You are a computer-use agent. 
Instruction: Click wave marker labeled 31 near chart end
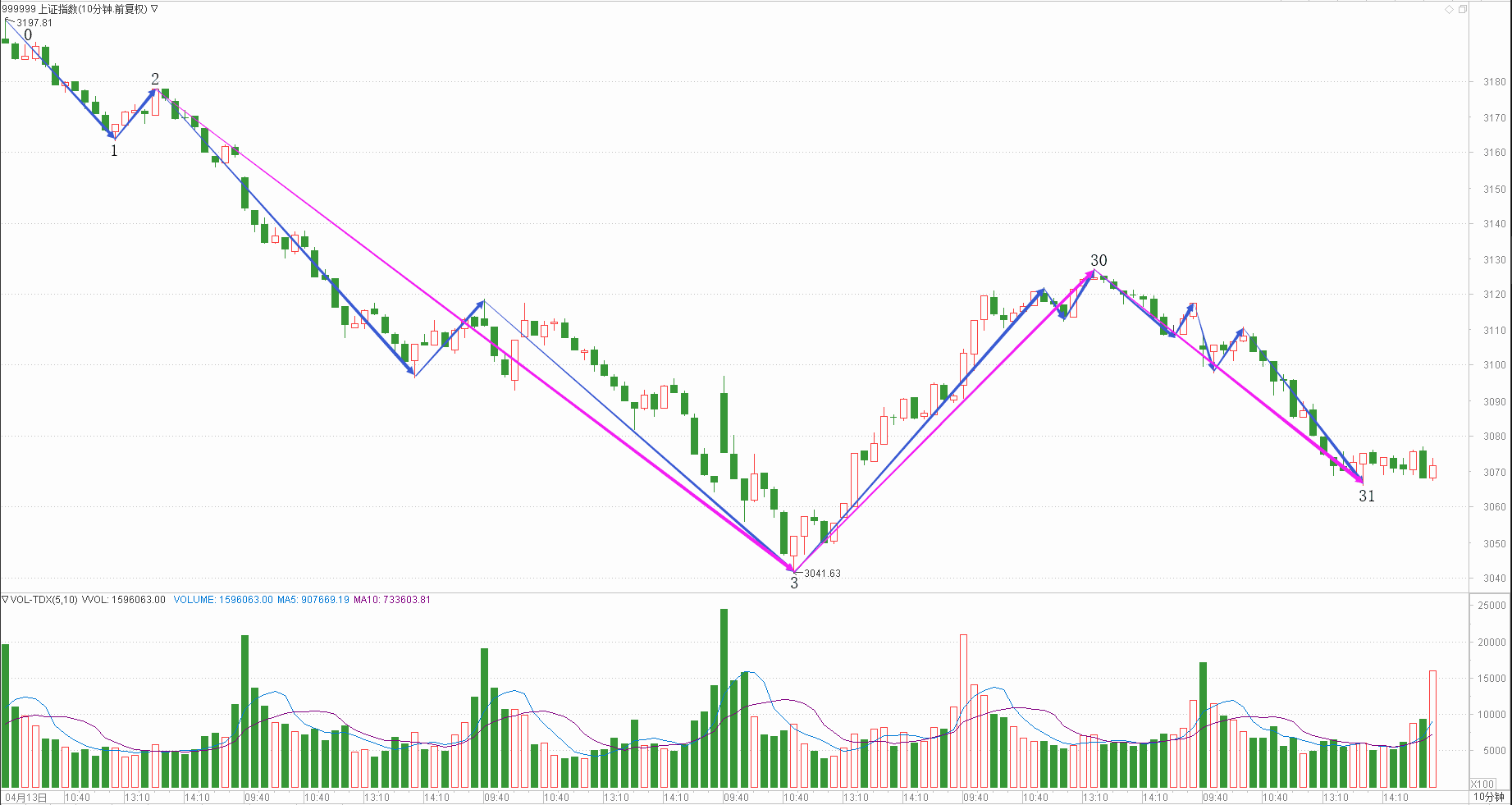click(x=1366, y=496)
